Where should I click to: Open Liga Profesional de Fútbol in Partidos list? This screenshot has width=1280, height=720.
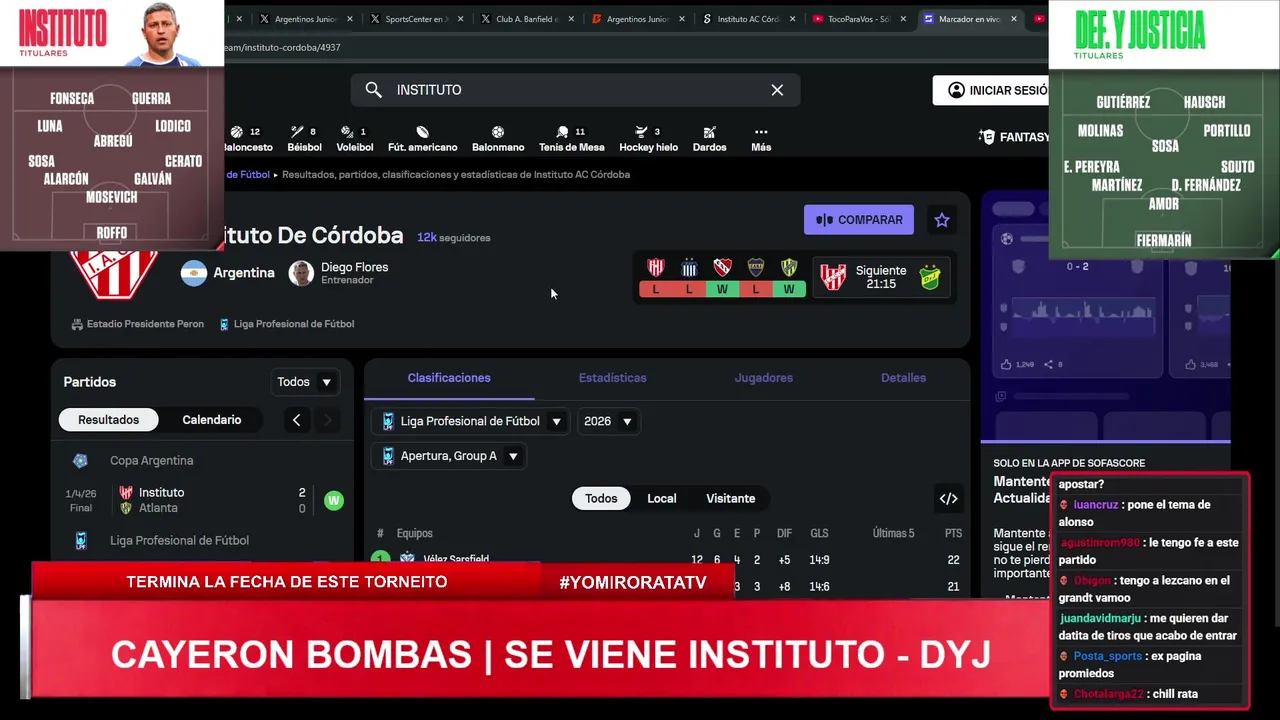tap(179, 541)
